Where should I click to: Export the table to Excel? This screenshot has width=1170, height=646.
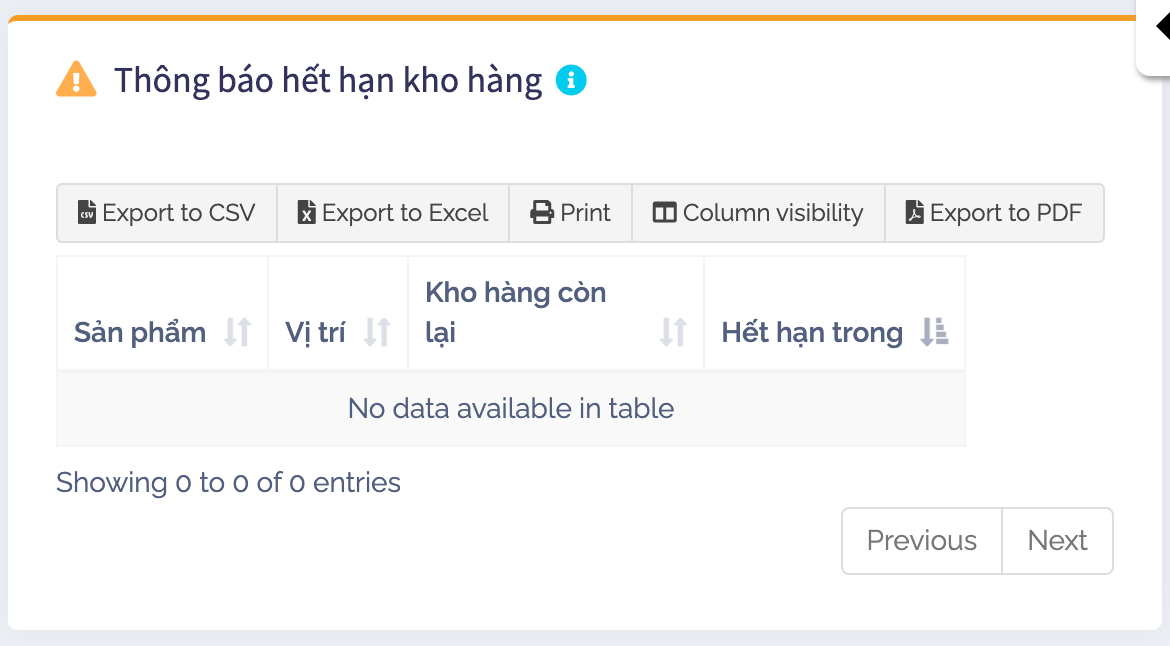pos(393,213)
